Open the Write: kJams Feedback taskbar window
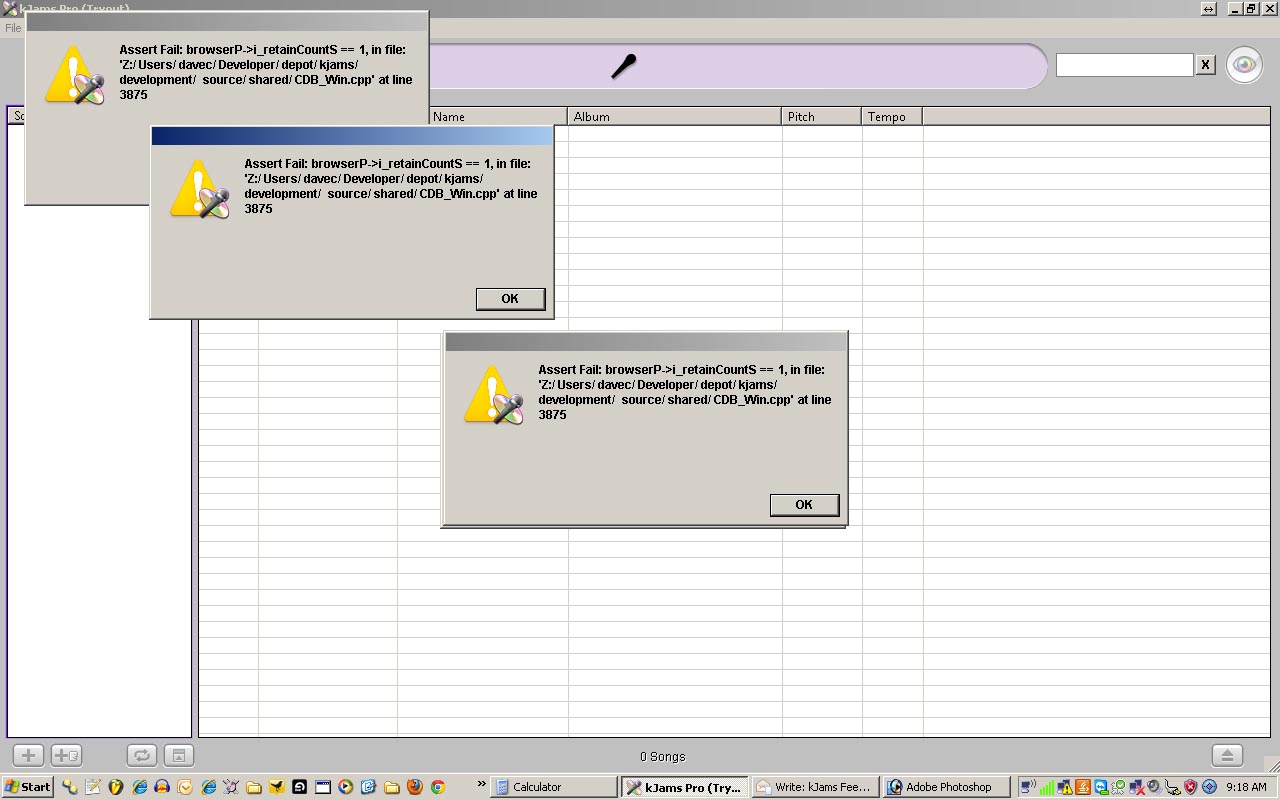Screen dimensions: 1280x800 (815, 787)
